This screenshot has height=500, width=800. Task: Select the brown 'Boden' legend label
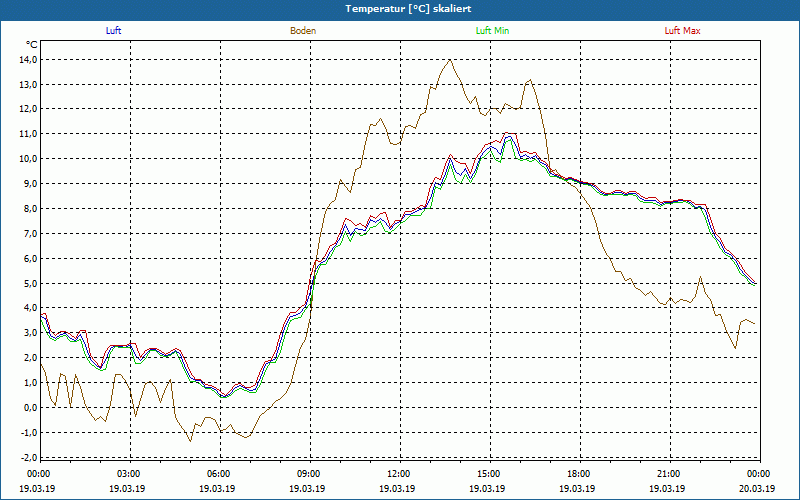coord(303,31)
